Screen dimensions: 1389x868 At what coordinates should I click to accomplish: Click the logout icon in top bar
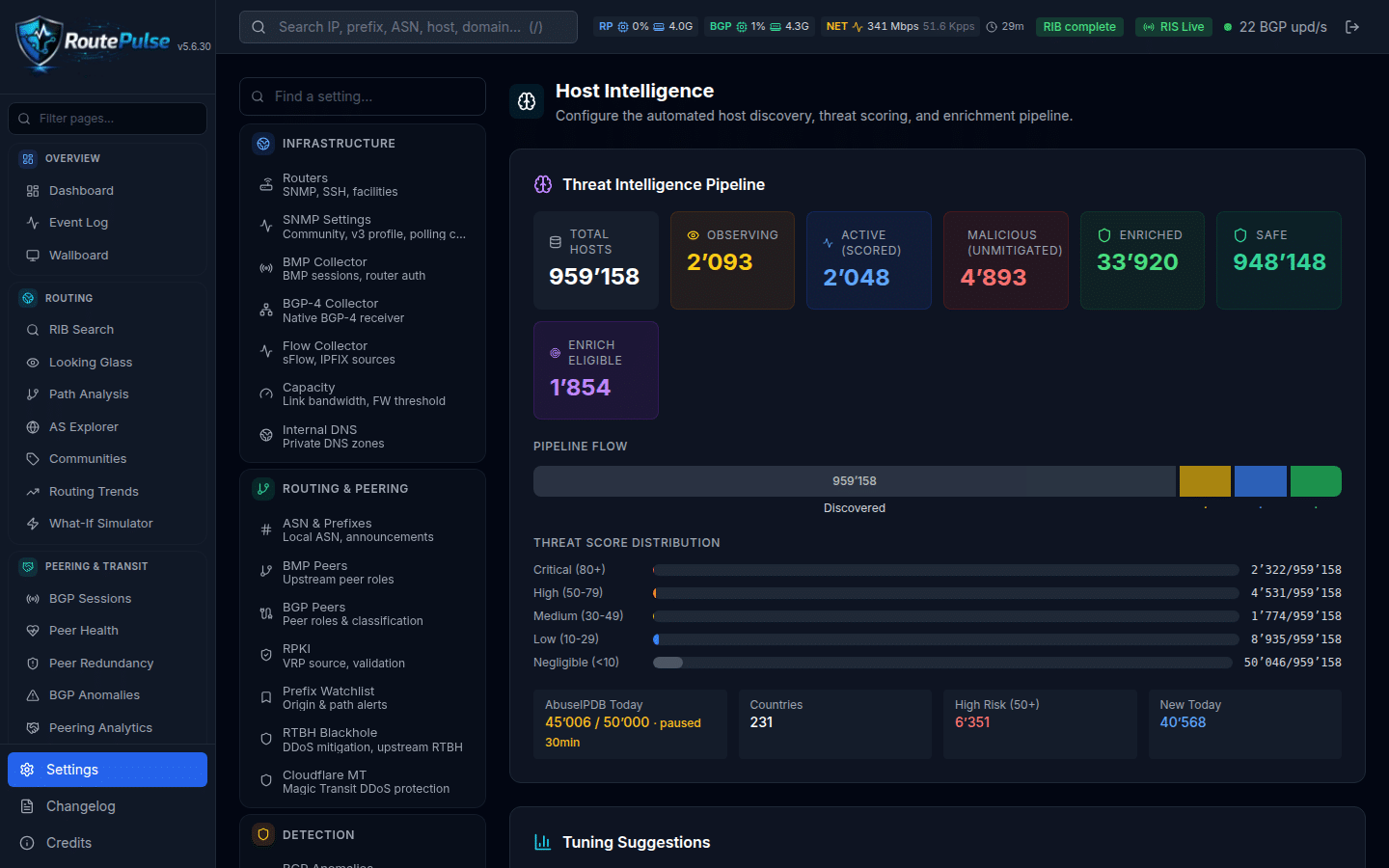(x=1352, y=27)
